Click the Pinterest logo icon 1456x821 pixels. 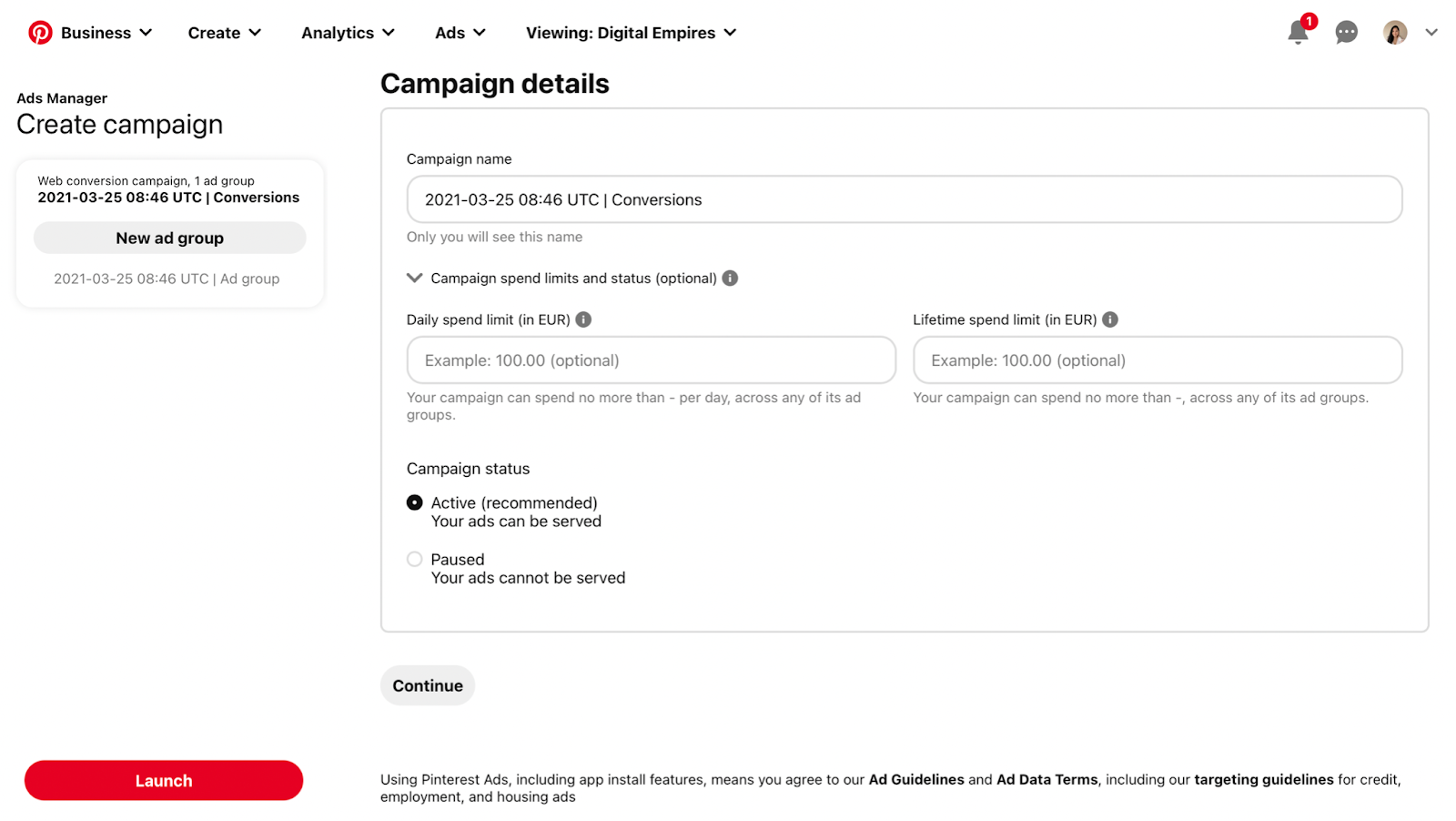pos(40,33)
